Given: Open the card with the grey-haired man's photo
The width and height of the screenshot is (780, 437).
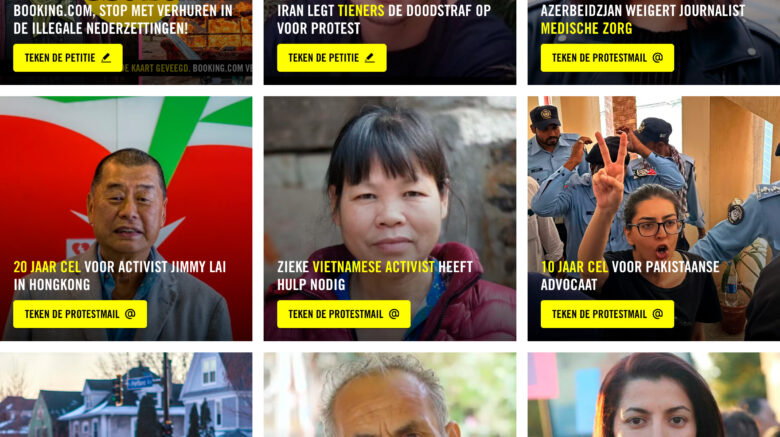Looking at the screenshot, I should 390,395.
